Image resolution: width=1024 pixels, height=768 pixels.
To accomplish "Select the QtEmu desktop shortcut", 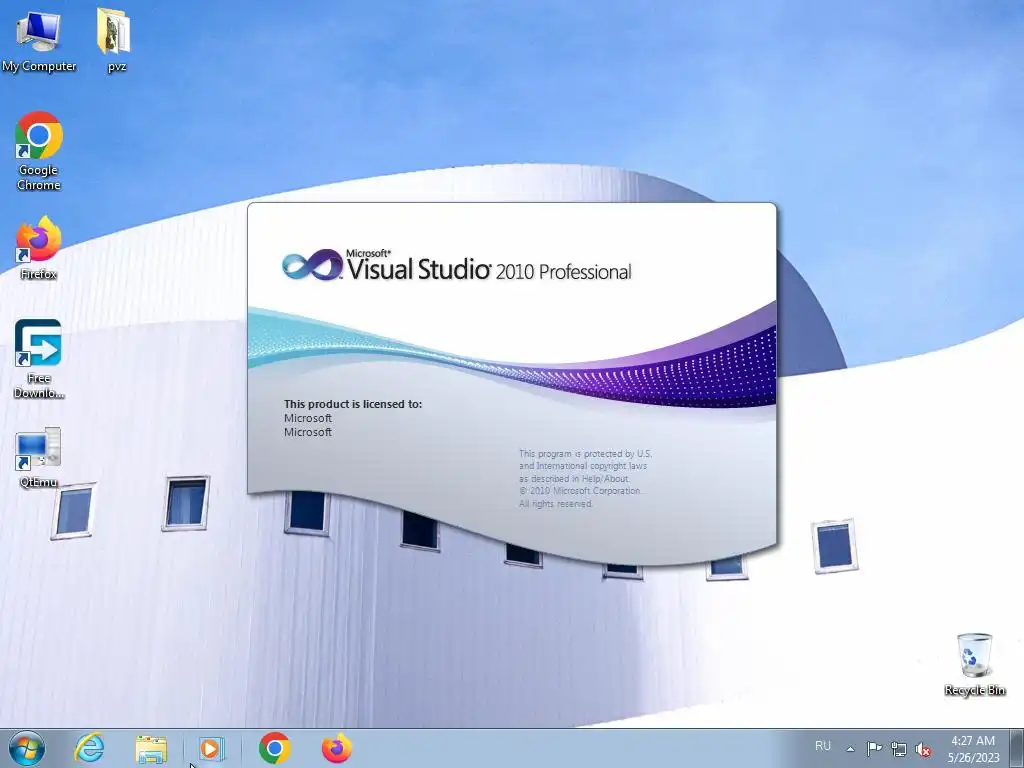I will pyautogui.click(x=39, y=458).
